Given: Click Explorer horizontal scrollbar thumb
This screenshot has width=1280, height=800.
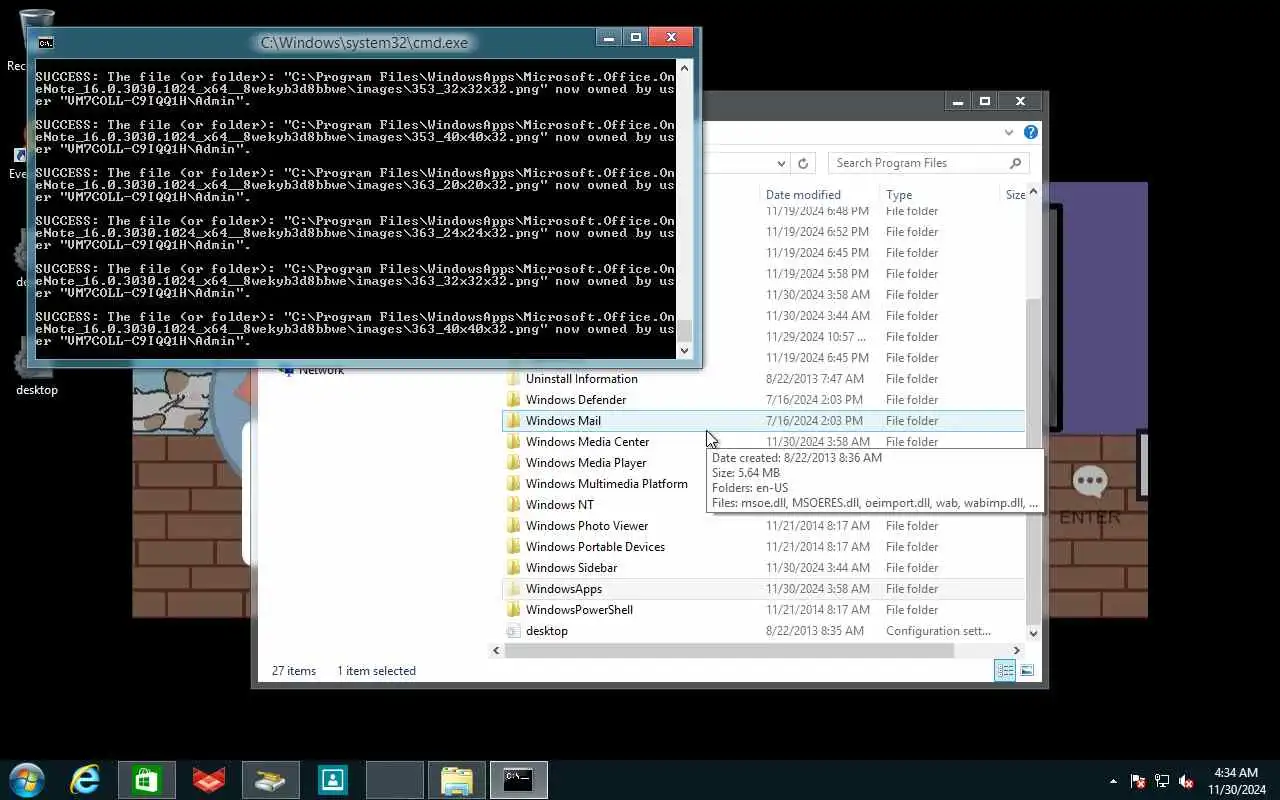Looking at the screenshot, I should coord(729,650).
